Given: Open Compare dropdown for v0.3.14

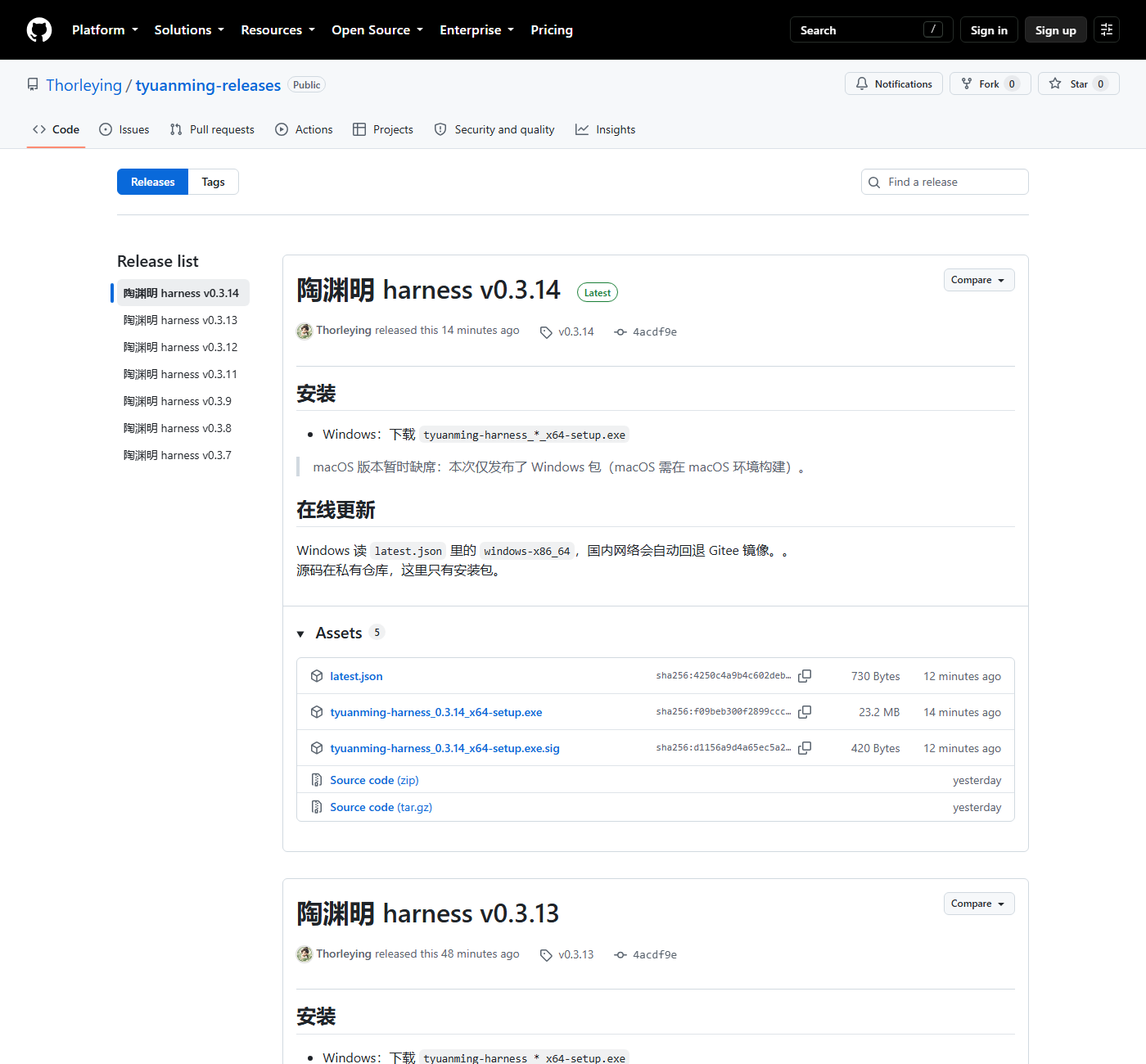Looking at the screenshot, I should (979, 280).
